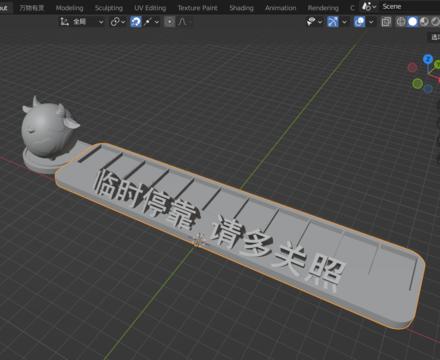The height and width of the screenshot is (360, 440).
Task: Click the blue Z axis gizmo
Action: click(428, 60)
